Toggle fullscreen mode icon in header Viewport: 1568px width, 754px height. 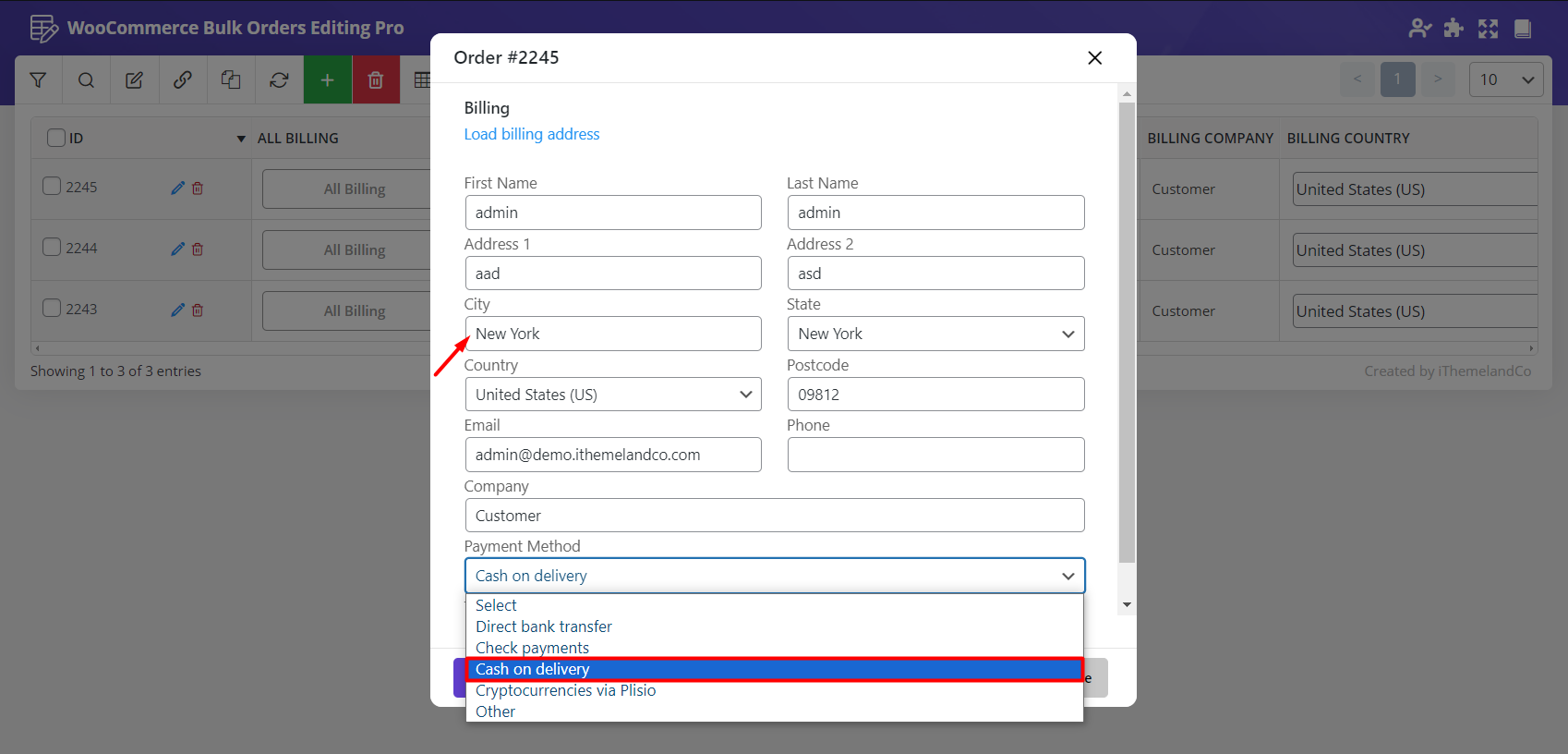(x=1488, y=29)
